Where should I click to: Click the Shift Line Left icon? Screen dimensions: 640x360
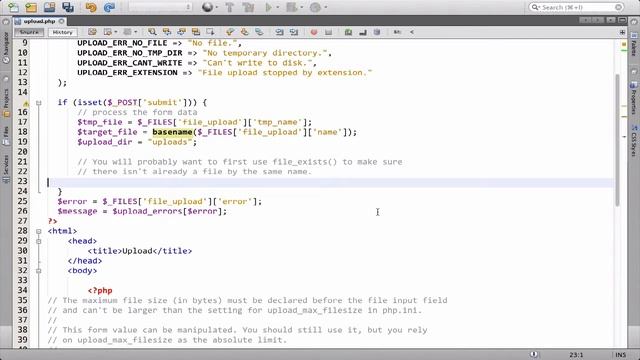[x=279, y=32]
